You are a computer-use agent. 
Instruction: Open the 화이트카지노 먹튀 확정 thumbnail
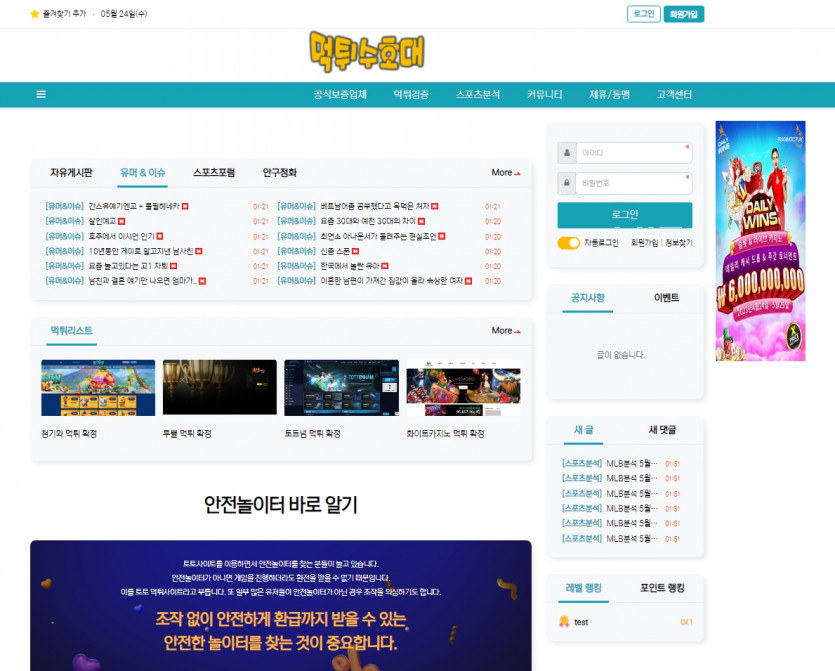(462, 388)
